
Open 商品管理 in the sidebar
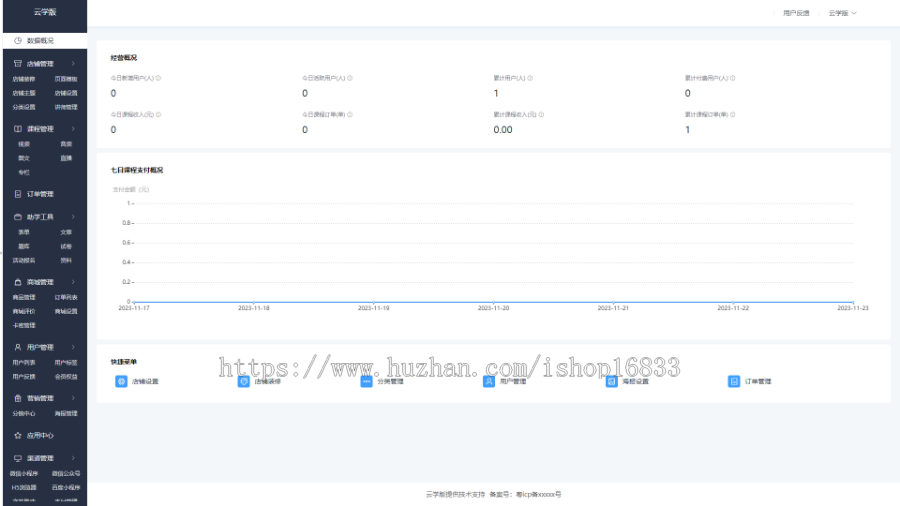(24, 297)
